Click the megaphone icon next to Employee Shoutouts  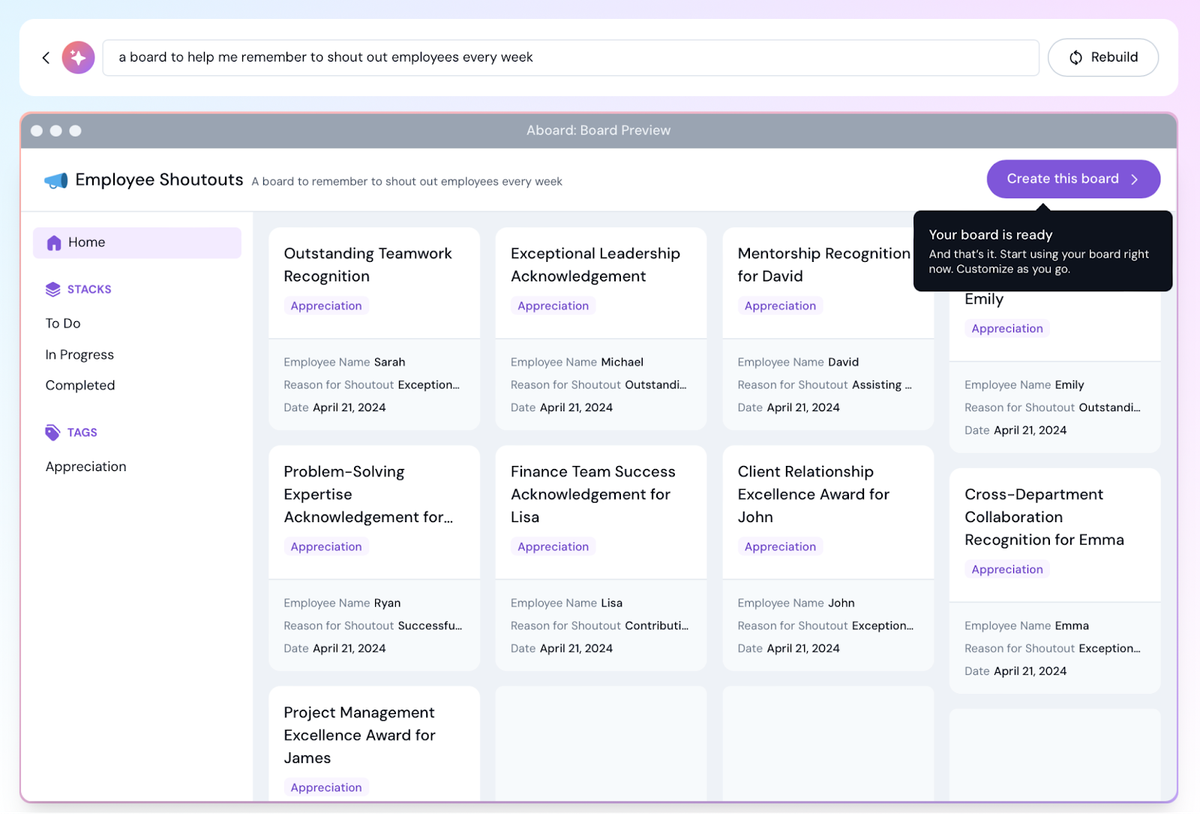[x=56, y=181]
